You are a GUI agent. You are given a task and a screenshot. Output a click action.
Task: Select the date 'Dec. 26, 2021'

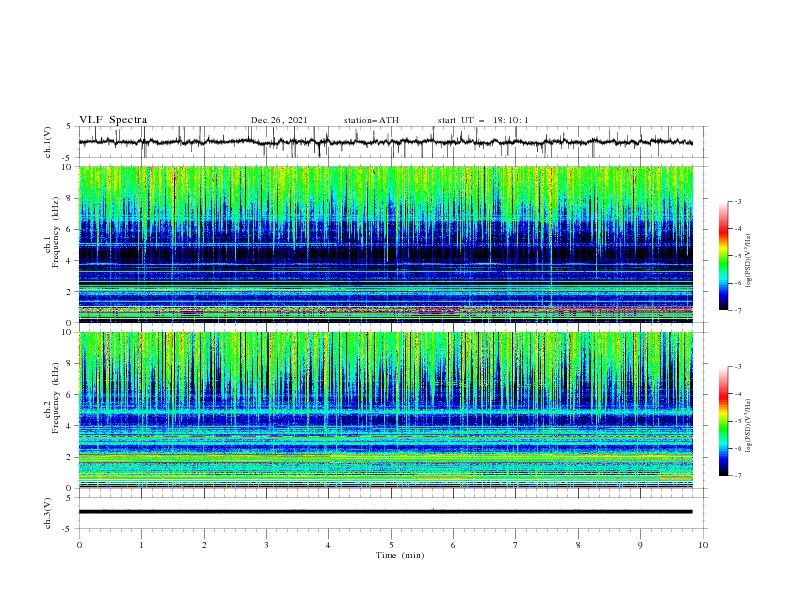[279, 120]
